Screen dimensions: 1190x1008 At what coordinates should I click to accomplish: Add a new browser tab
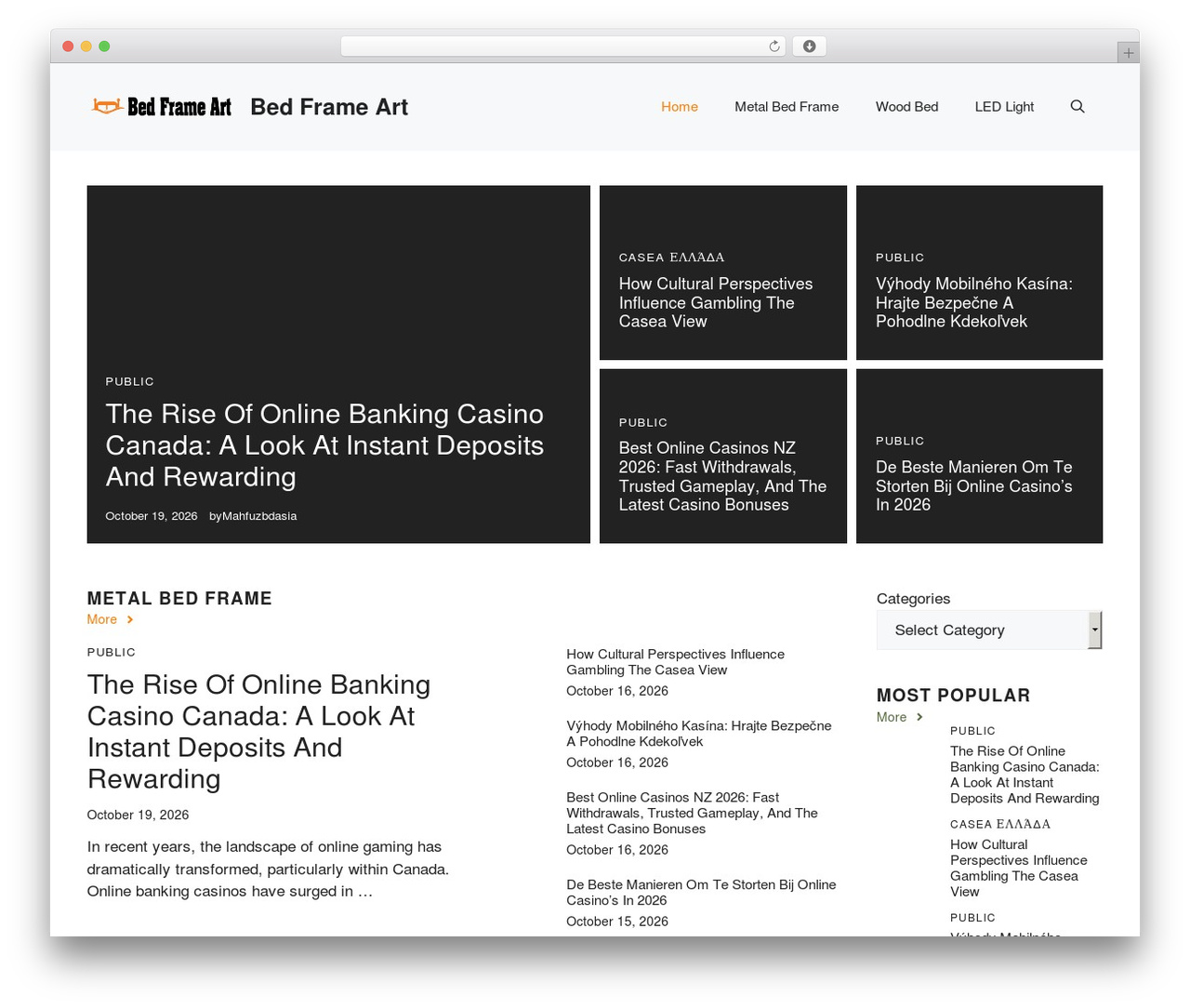[x=1128, y=53]
